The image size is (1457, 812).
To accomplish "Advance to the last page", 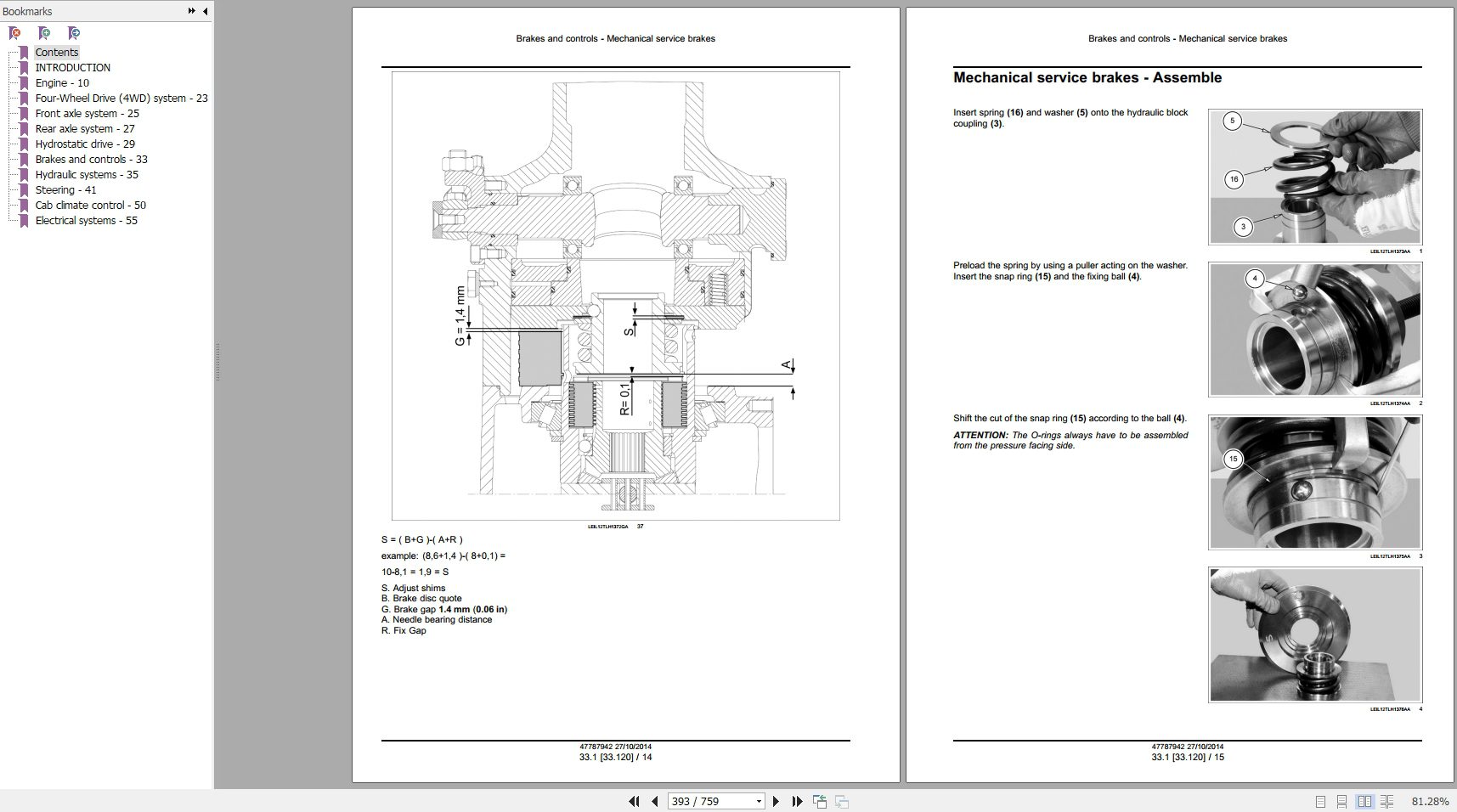I will click(x=796, y=801).
